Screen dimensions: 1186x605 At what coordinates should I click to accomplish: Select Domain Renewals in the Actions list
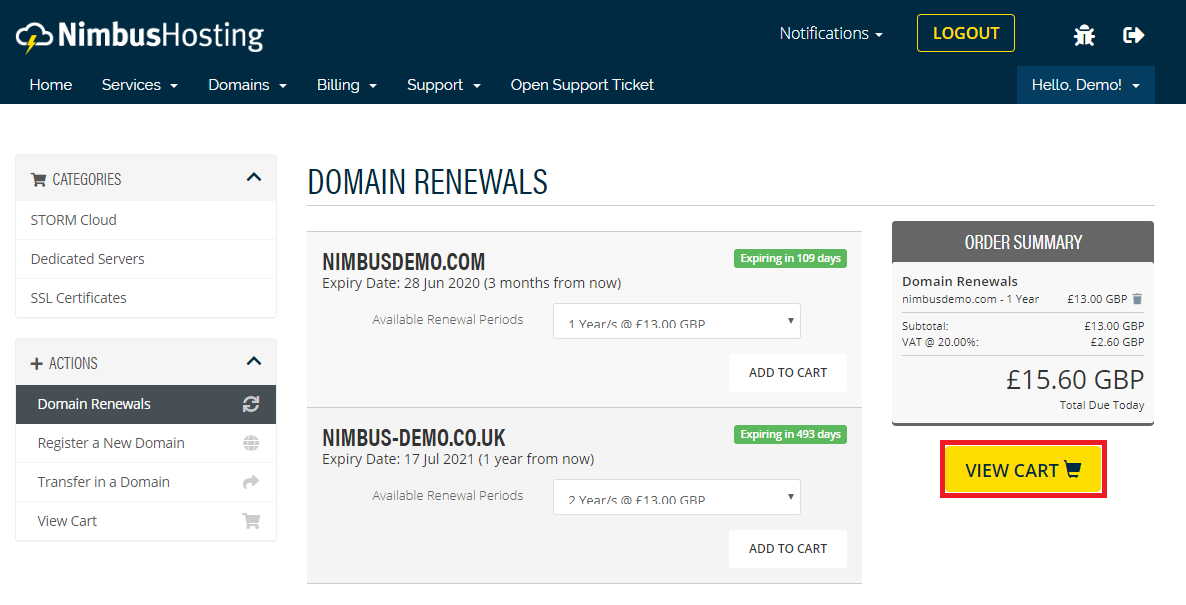146,404
